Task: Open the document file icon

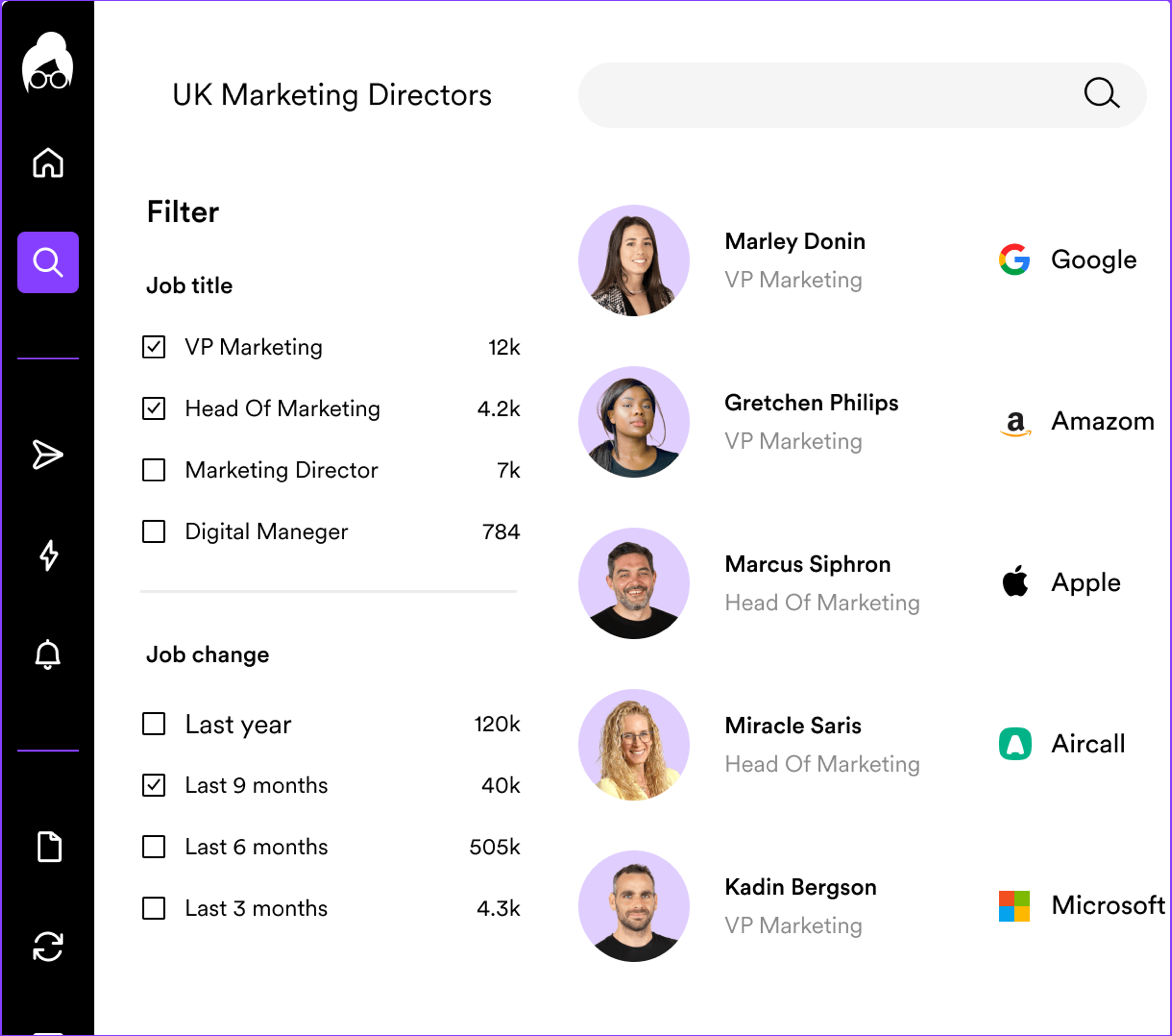Action: 49,846
